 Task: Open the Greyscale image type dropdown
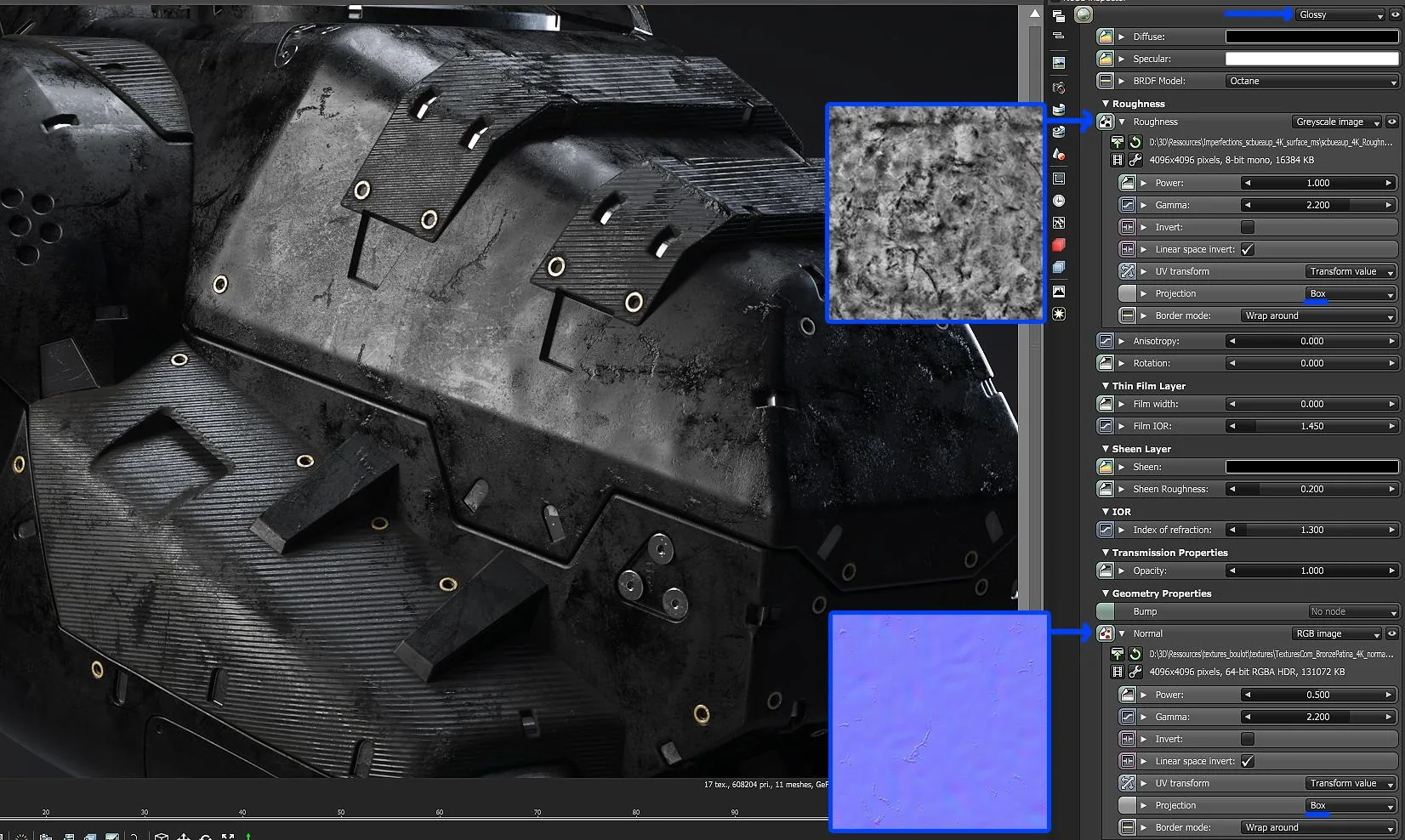(x=1337, y=122)
